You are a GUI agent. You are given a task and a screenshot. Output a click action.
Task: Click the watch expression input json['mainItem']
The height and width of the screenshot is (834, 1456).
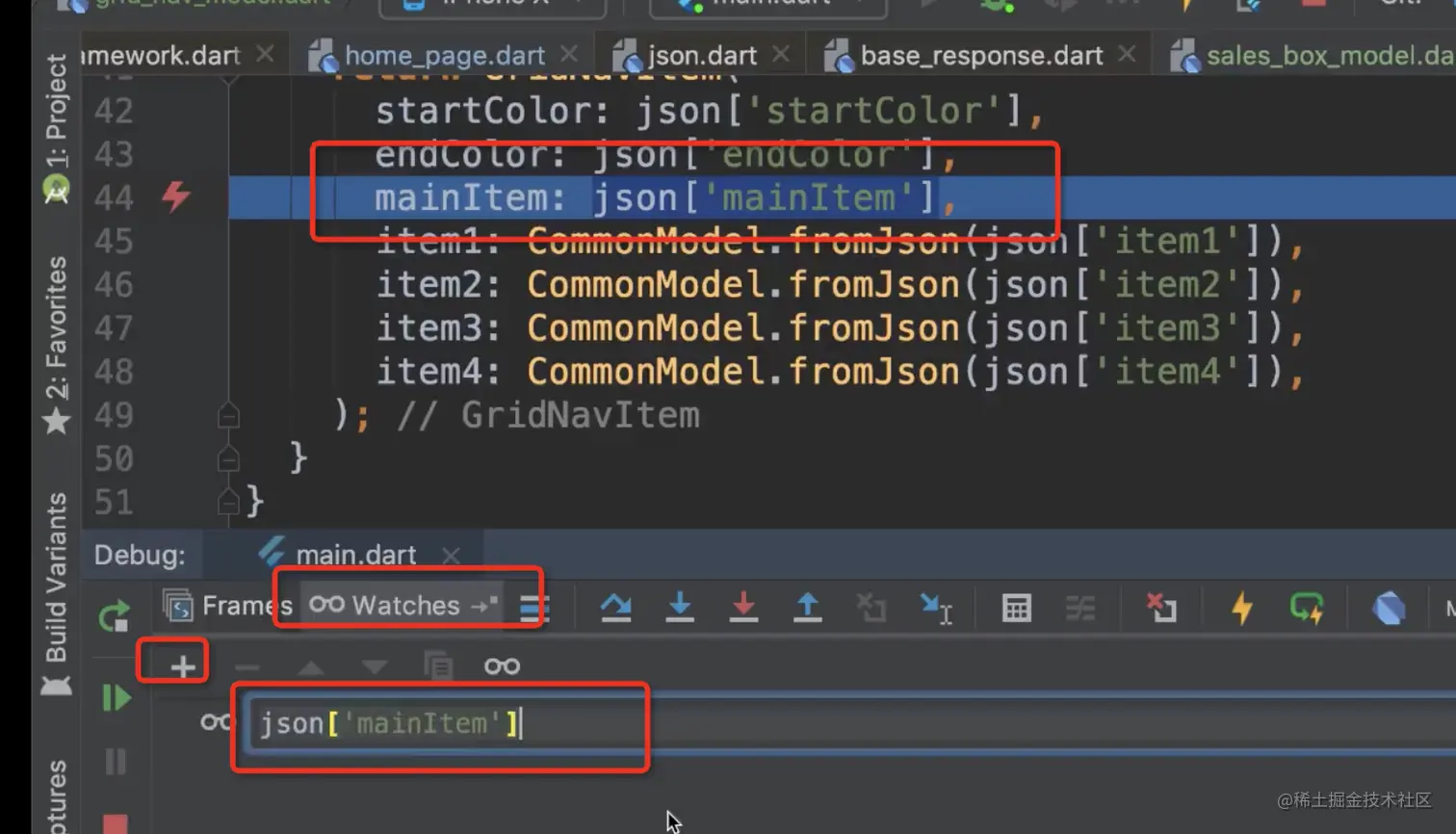point(847,723)
